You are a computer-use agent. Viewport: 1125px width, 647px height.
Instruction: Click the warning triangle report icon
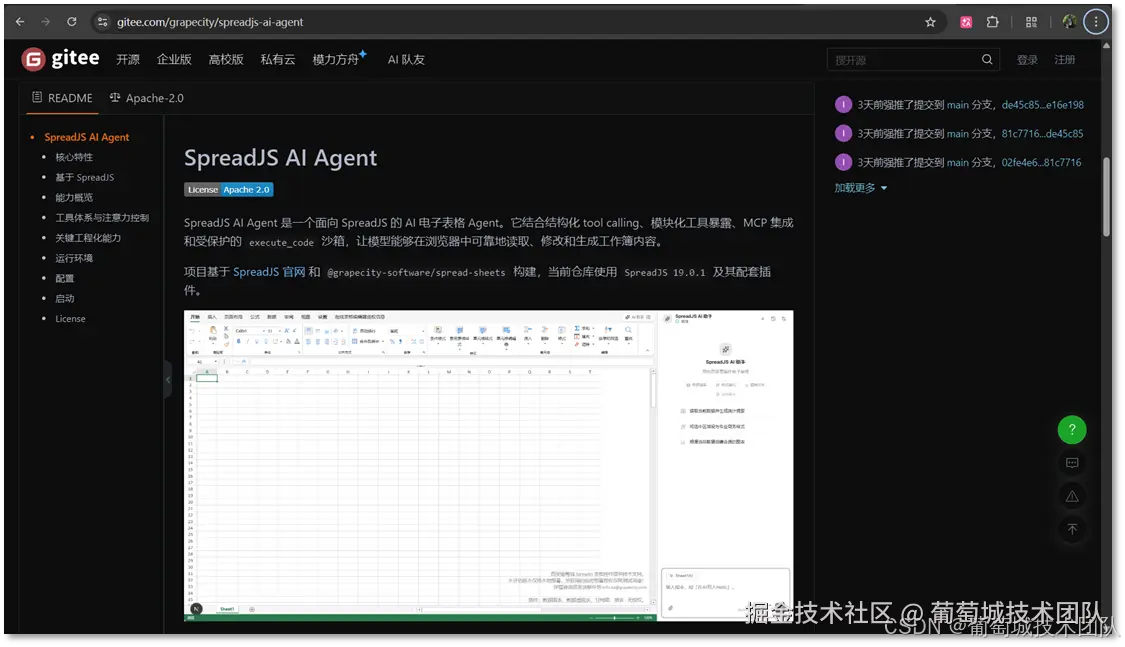pos(1072,496)
